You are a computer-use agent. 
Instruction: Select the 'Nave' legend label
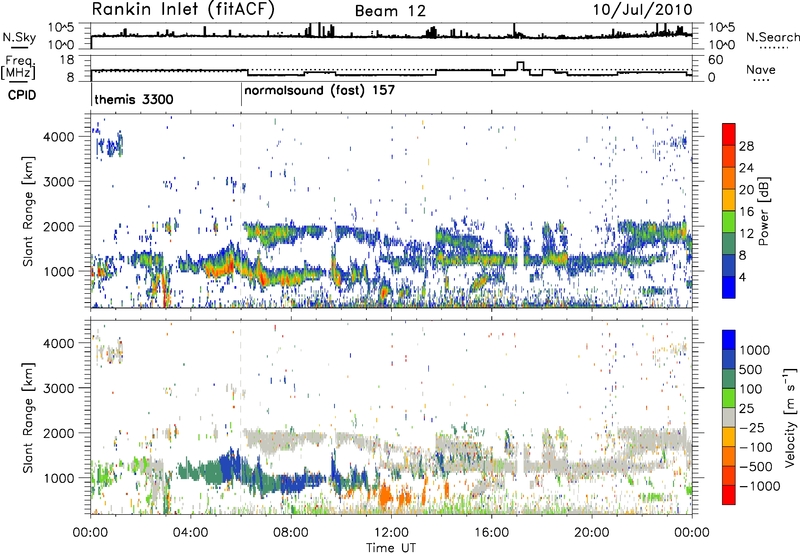761,69
